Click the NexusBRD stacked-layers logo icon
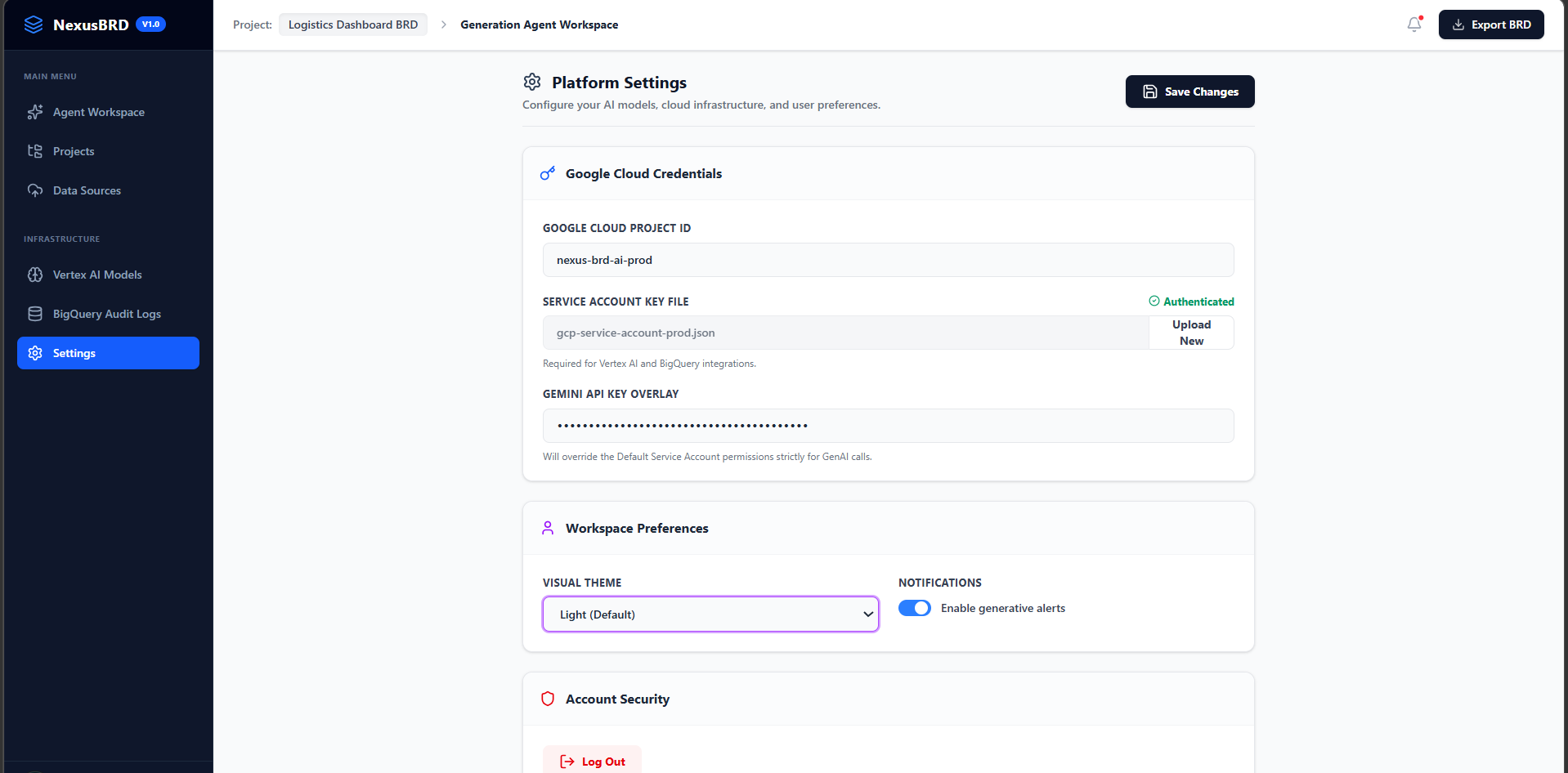Image resolution: width=1568 pixels, height=773 pixels. 34,25
